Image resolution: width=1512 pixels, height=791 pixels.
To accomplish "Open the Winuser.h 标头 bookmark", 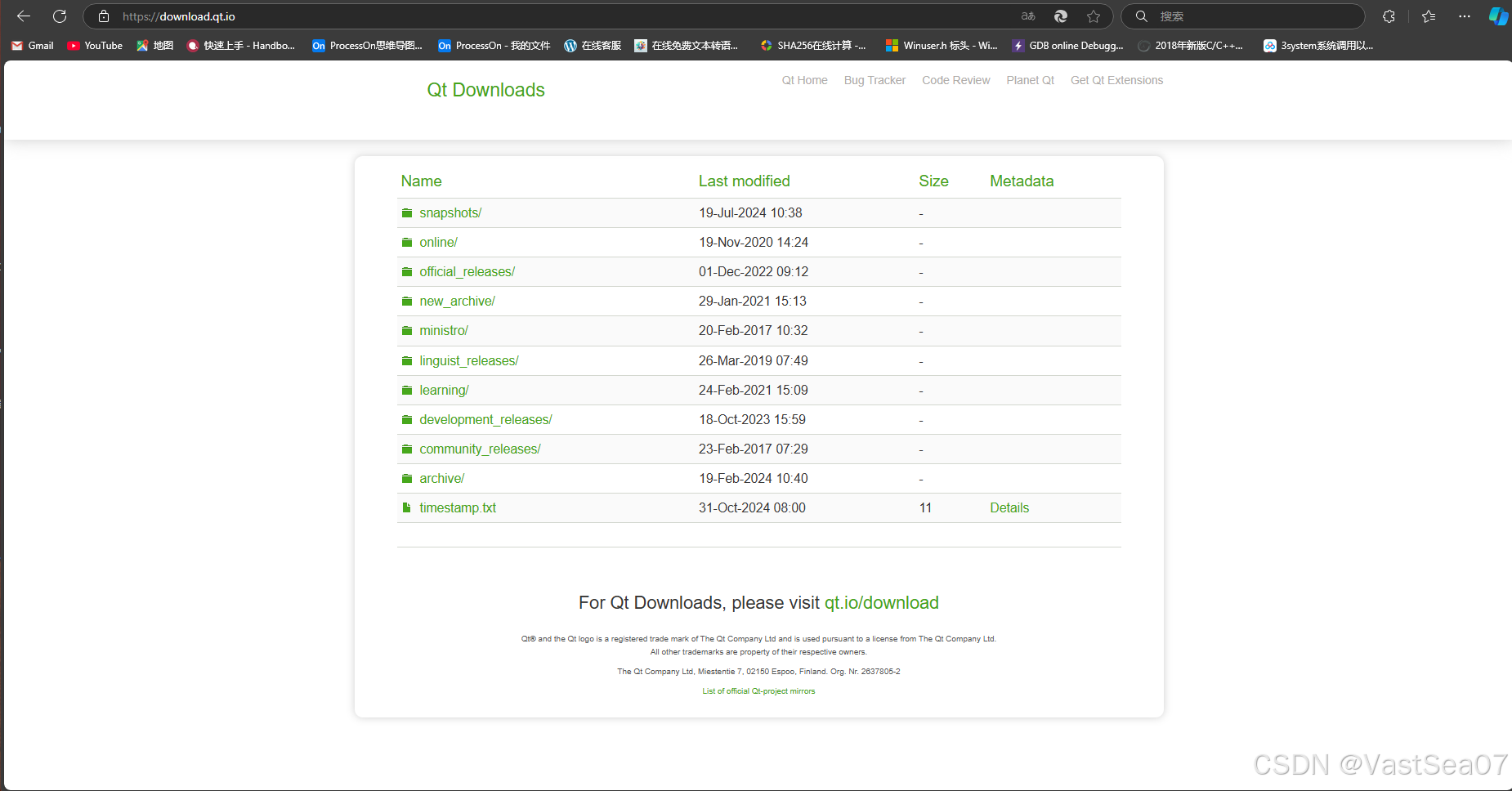I will click(942, 46).
